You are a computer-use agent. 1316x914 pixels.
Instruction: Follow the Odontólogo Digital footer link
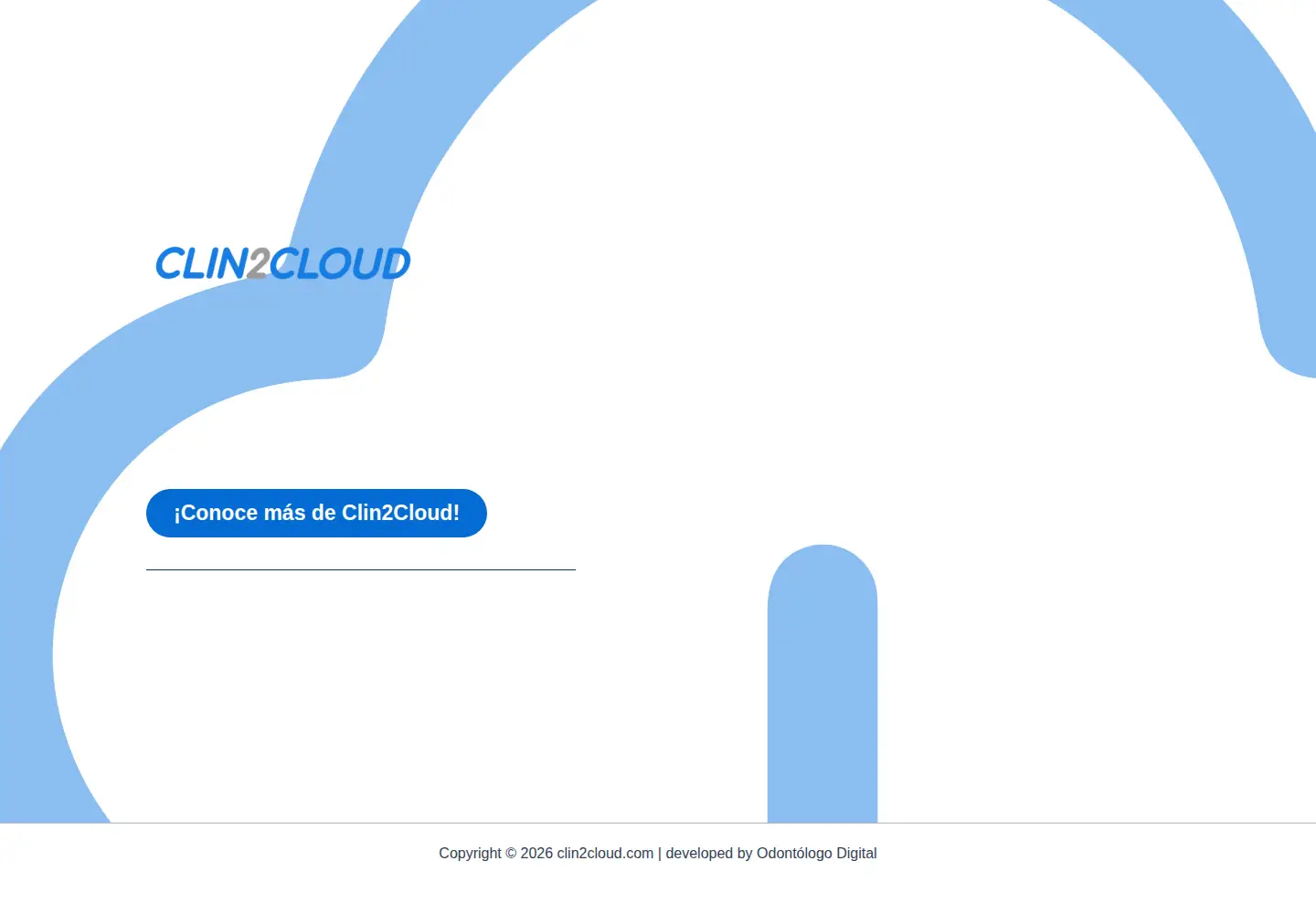(816, 853)
